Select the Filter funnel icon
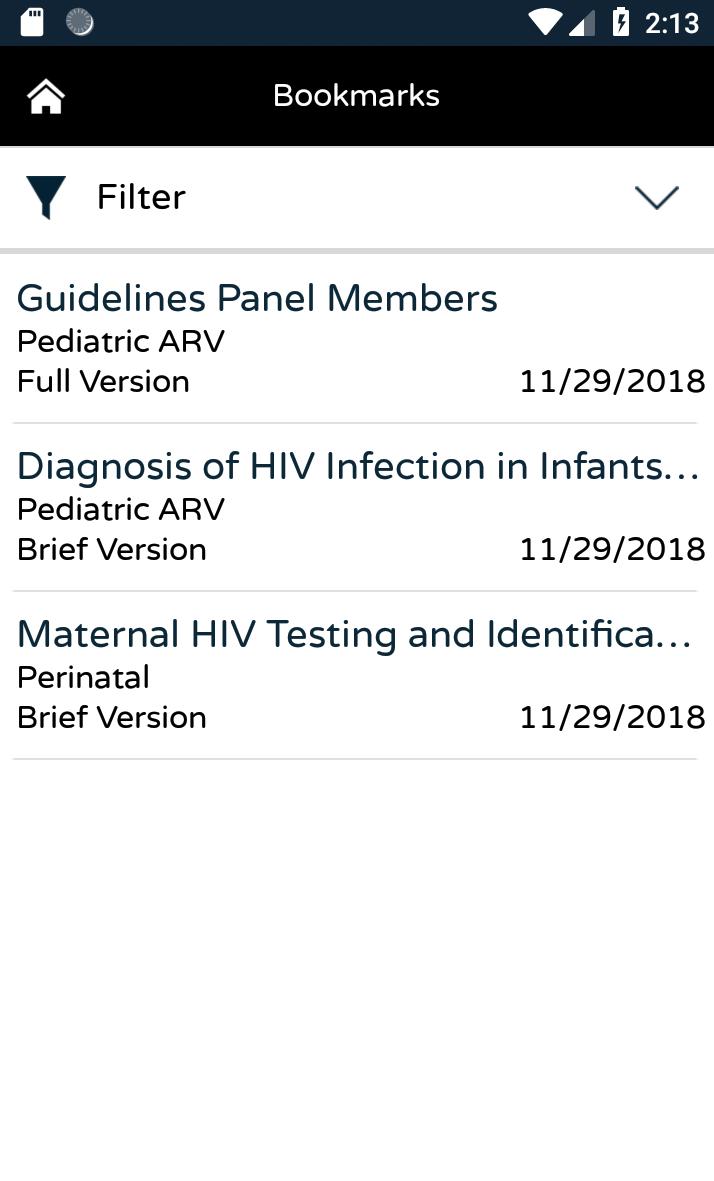Viewport: 714px width, 1181px height. (x=45, y=196)
